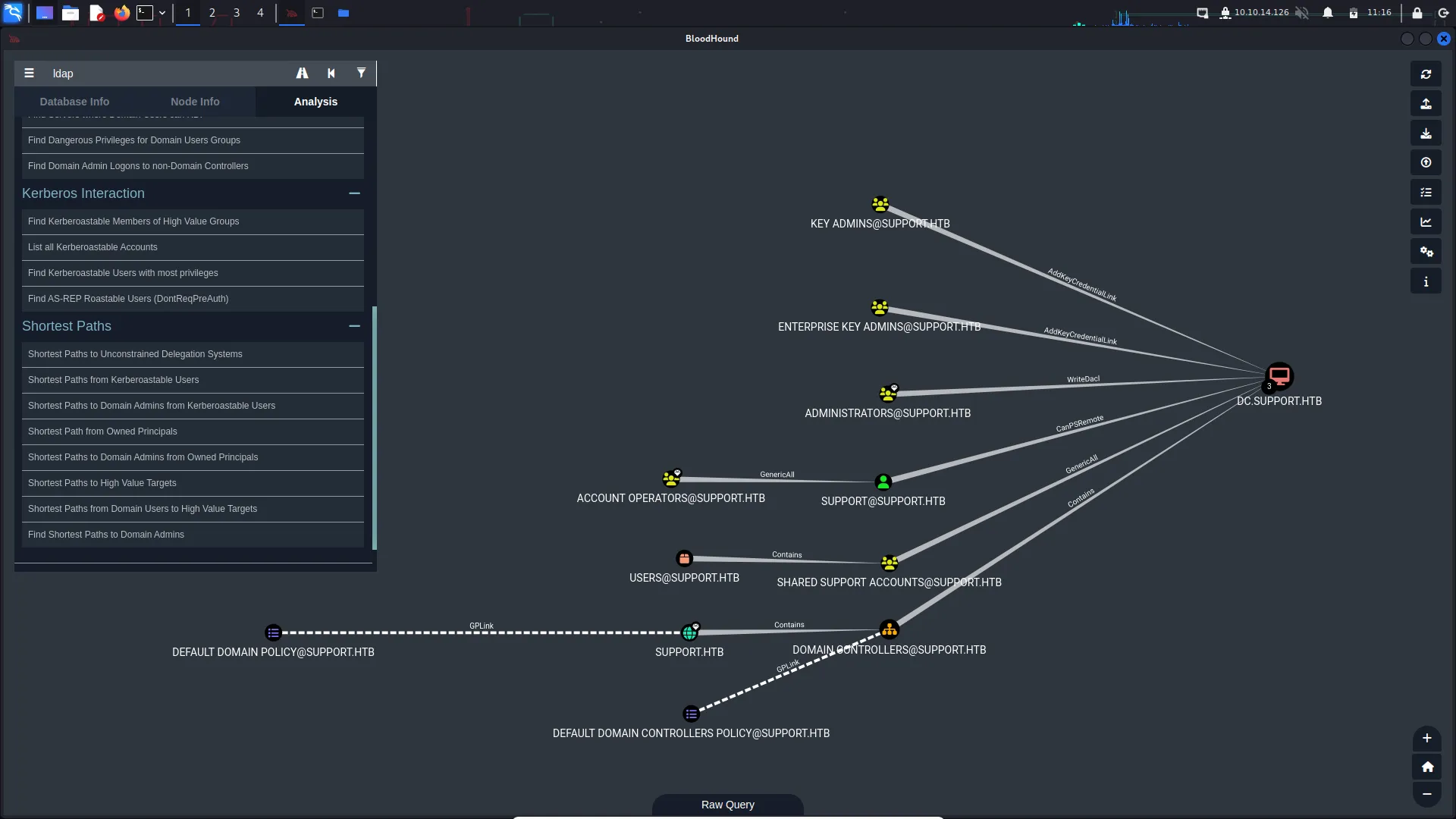
Task: Click the About info icon
Action: pyautogui.click(x=1426, y=281)
